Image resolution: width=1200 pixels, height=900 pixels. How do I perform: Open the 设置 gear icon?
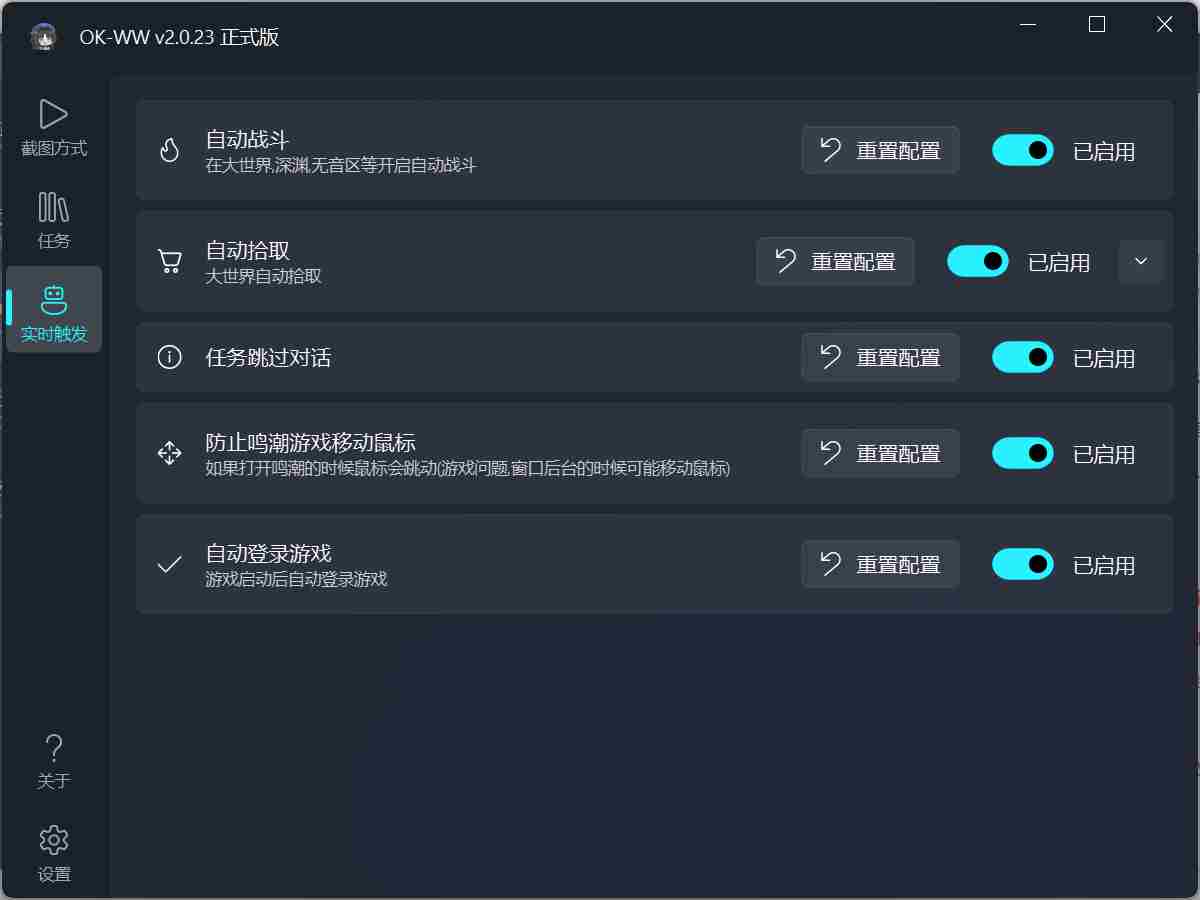tap(54, 840)
